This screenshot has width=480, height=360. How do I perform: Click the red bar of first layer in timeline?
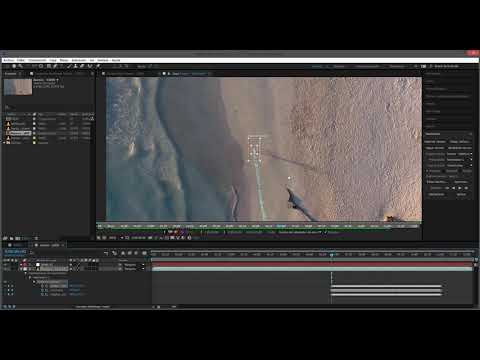point(313,264)
